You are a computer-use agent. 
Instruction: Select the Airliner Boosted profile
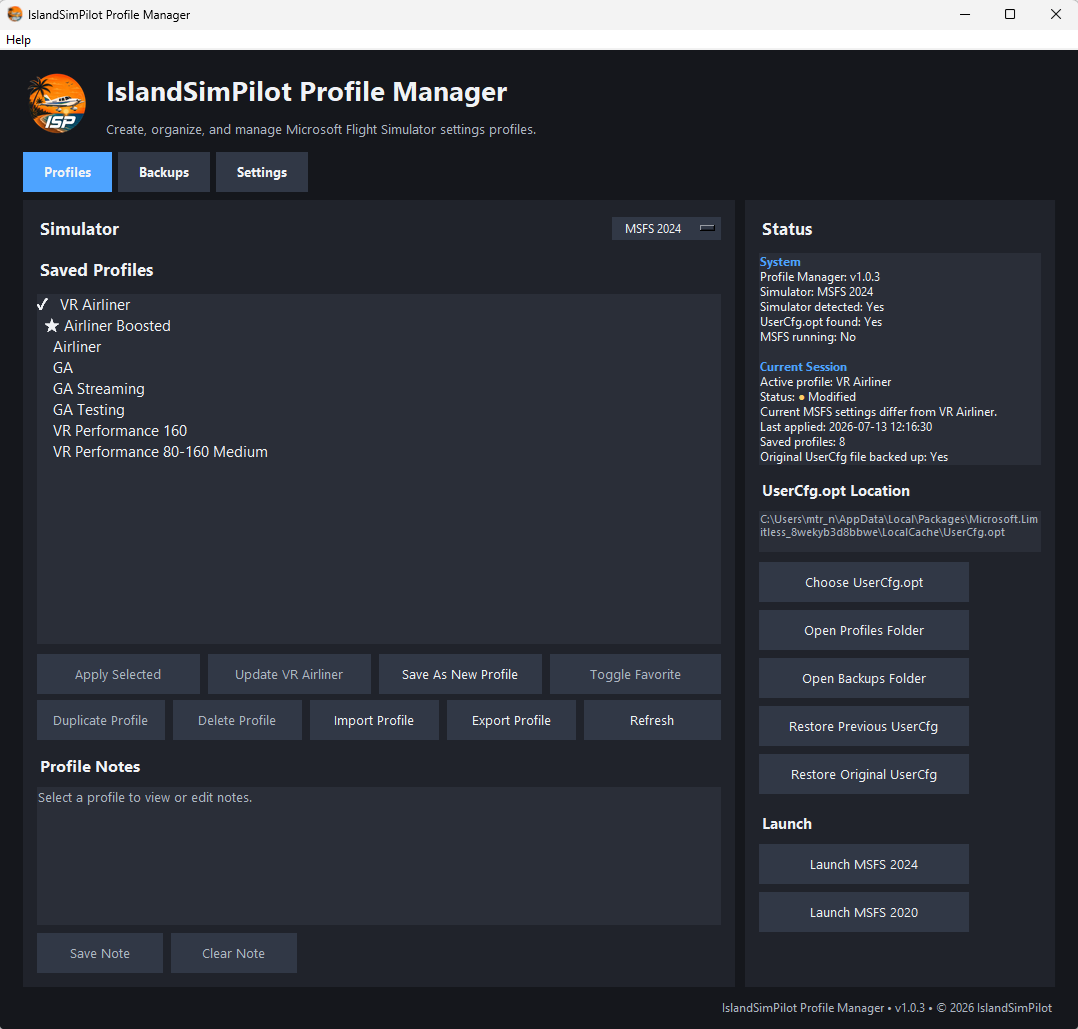tap(378, 326)
